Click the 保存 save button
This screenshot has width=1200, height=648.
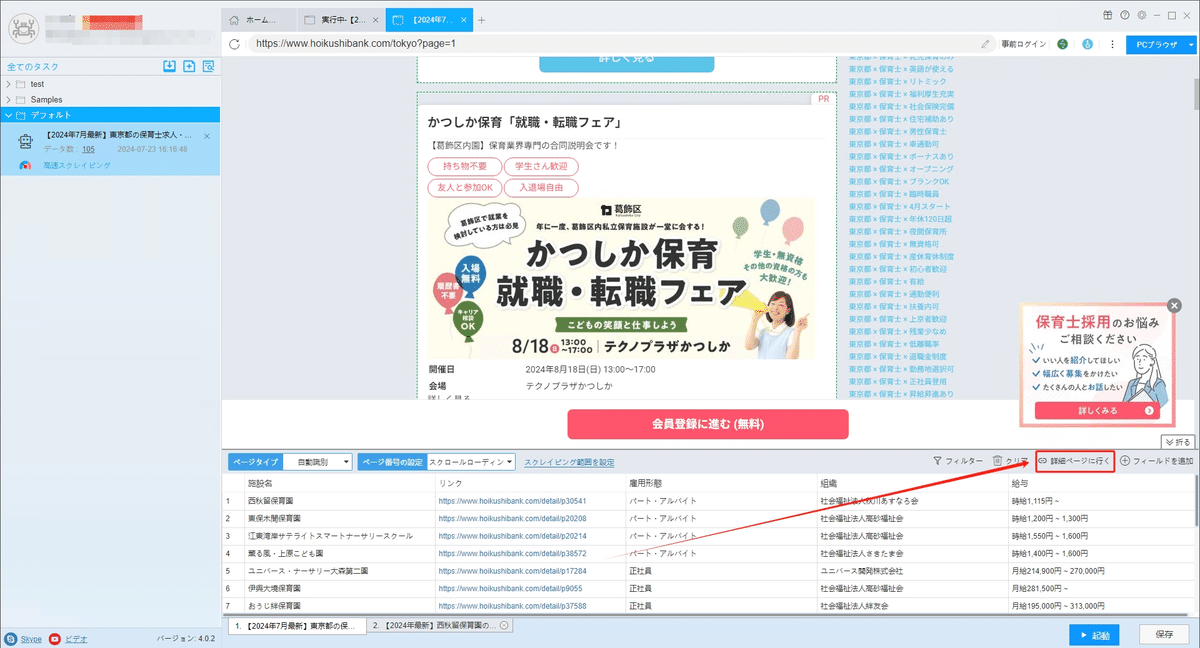[x=1164, y=634]
